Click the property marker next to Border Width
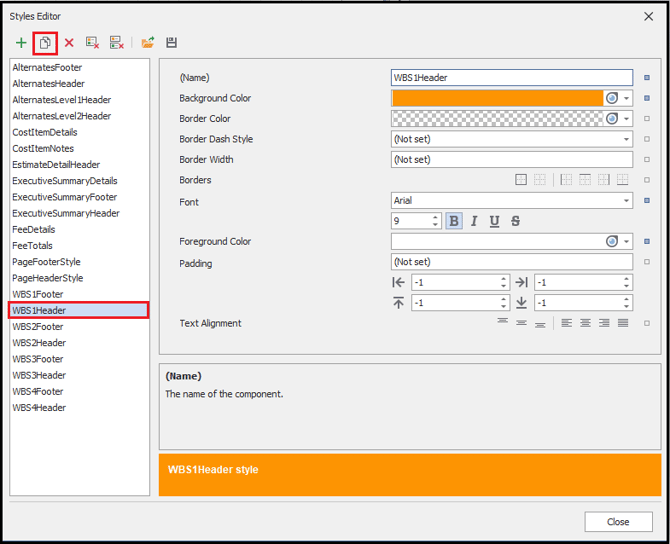 (647, 159)
